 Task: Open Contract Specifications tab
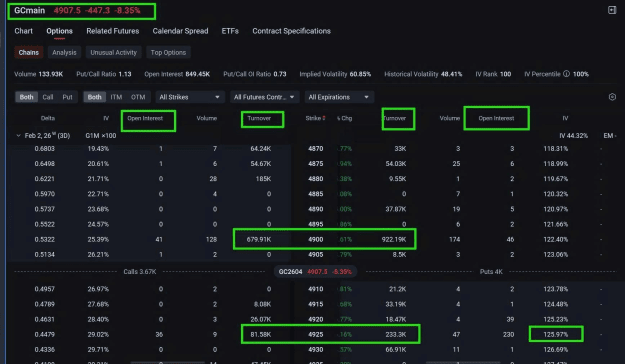pyautogui.click(x=291, y=31)
